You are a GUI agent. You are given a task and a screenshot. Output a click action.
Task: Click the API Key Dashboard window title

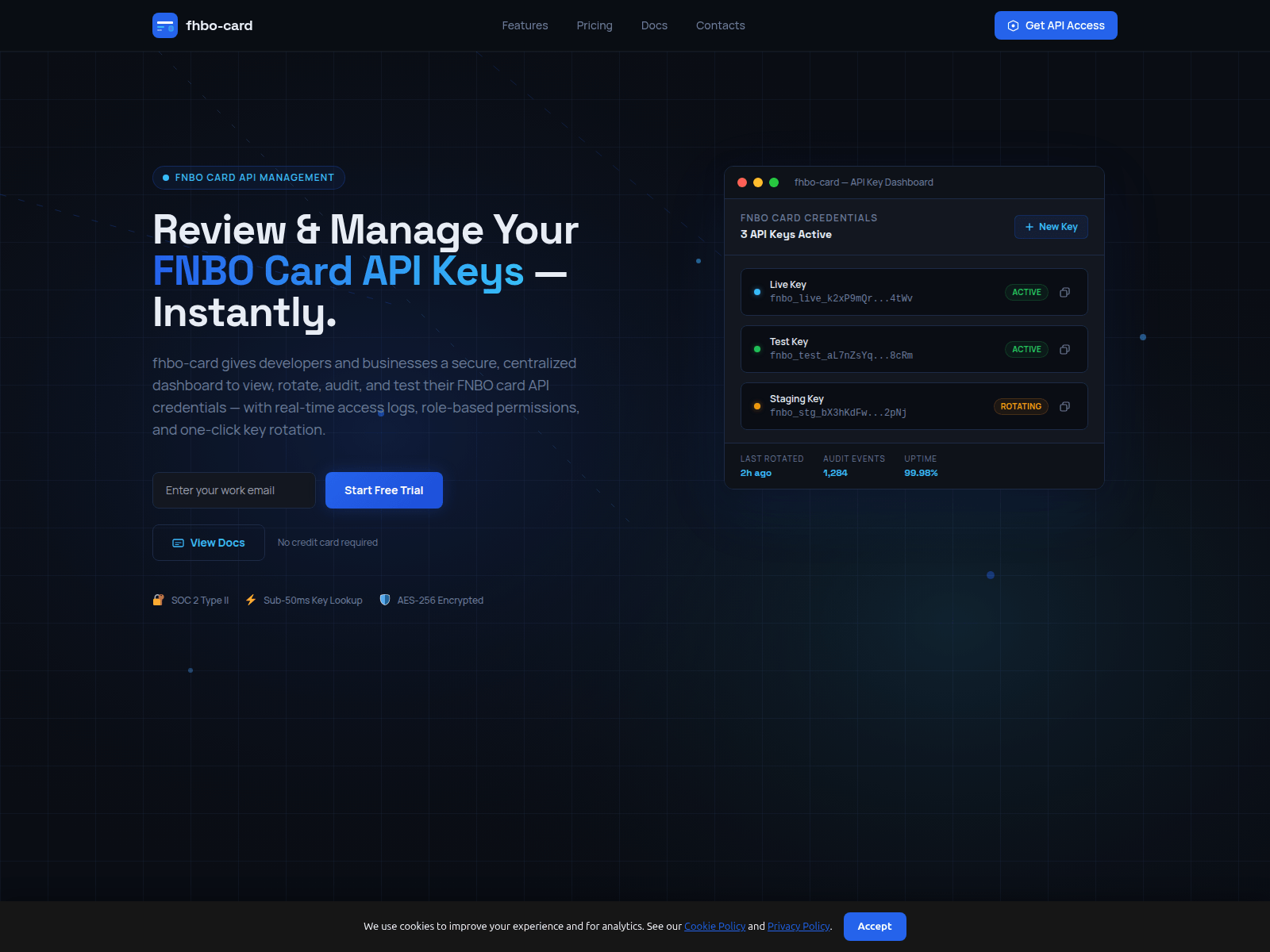coord(864,182)
